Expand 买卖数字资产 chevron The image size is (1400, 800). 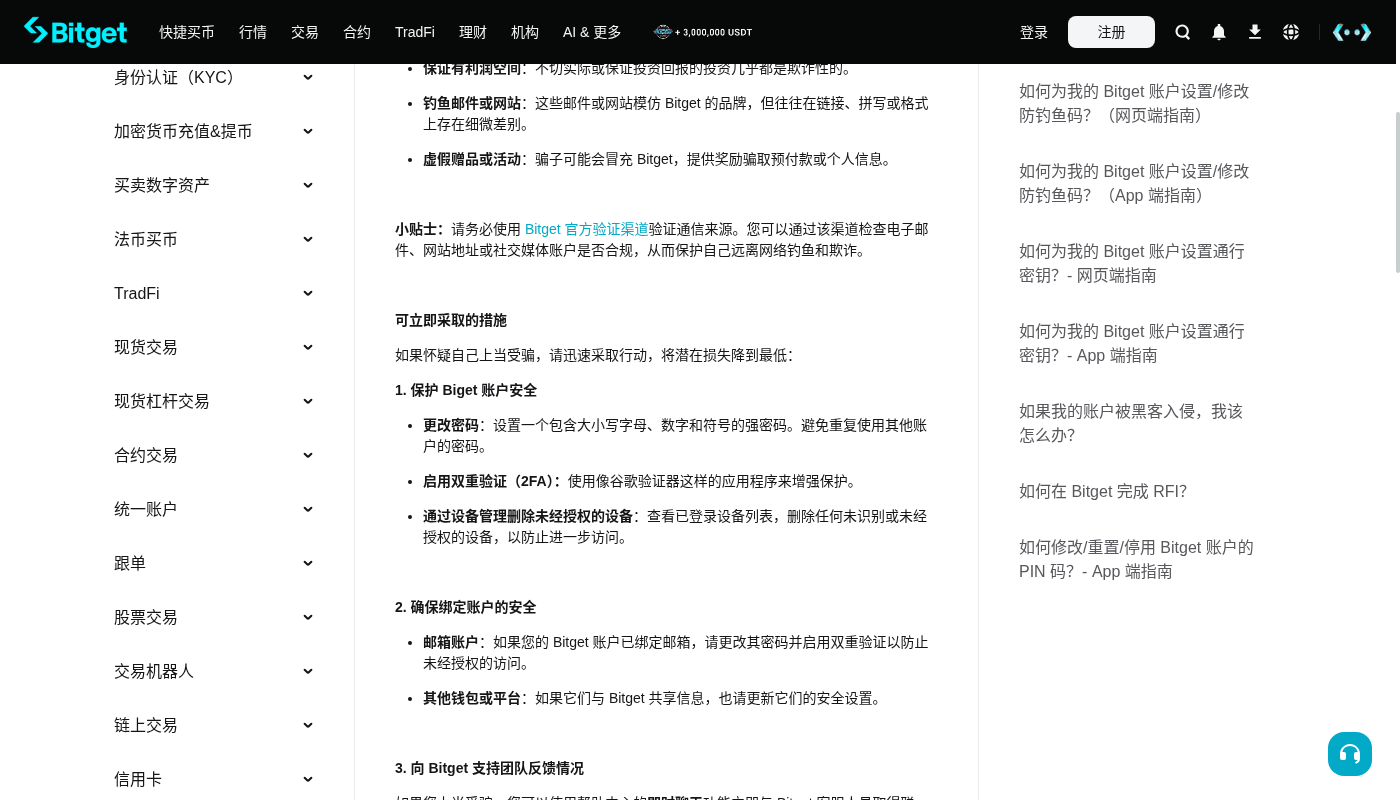[x=308, y=185]
